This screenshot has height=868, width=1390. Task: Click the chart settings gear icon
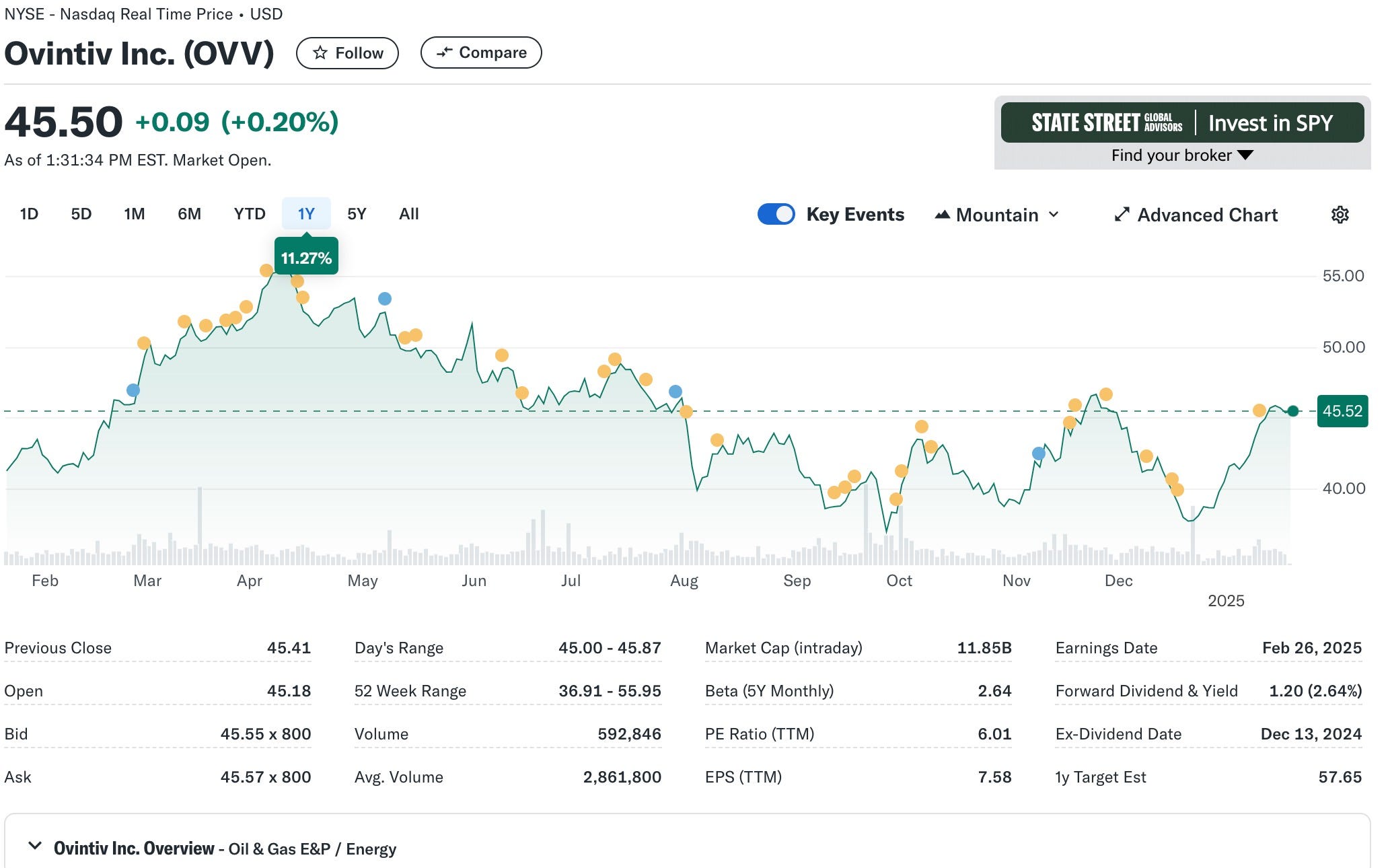[1340, 215]
